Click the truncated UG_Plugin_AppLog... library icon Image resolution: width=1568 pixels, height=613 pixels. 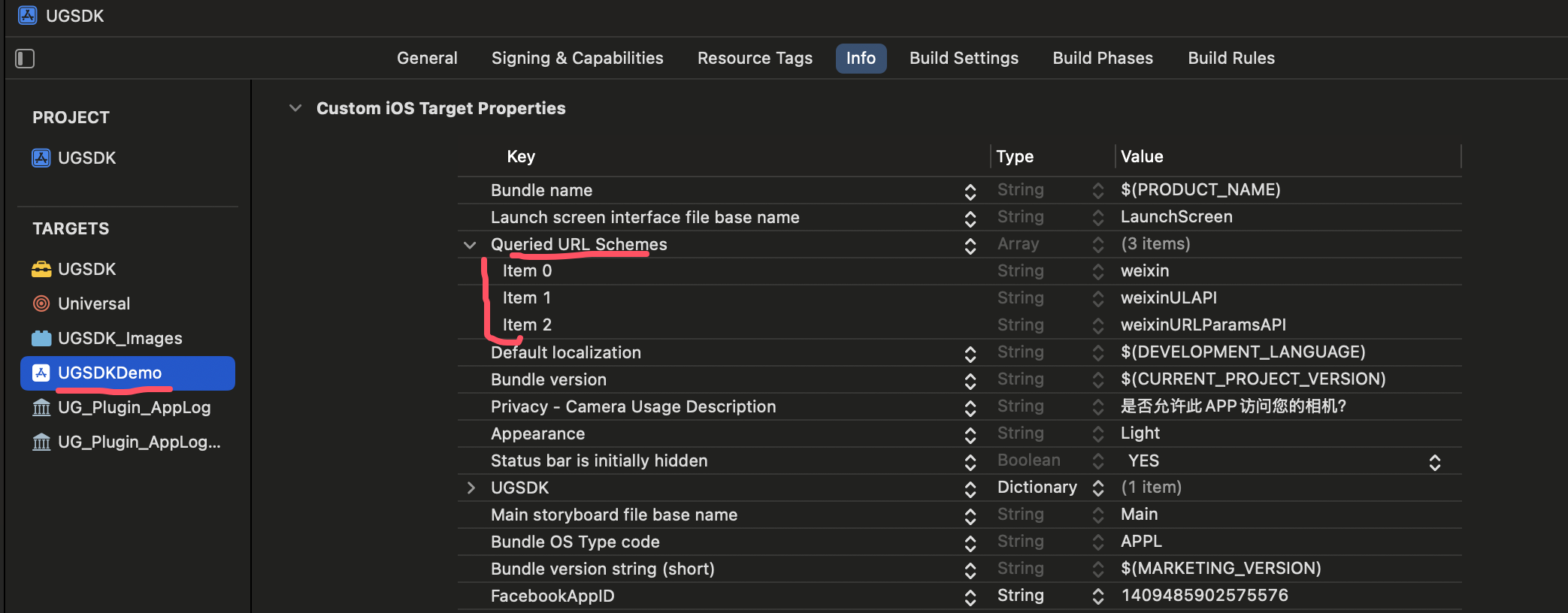[x=41, y=442]
